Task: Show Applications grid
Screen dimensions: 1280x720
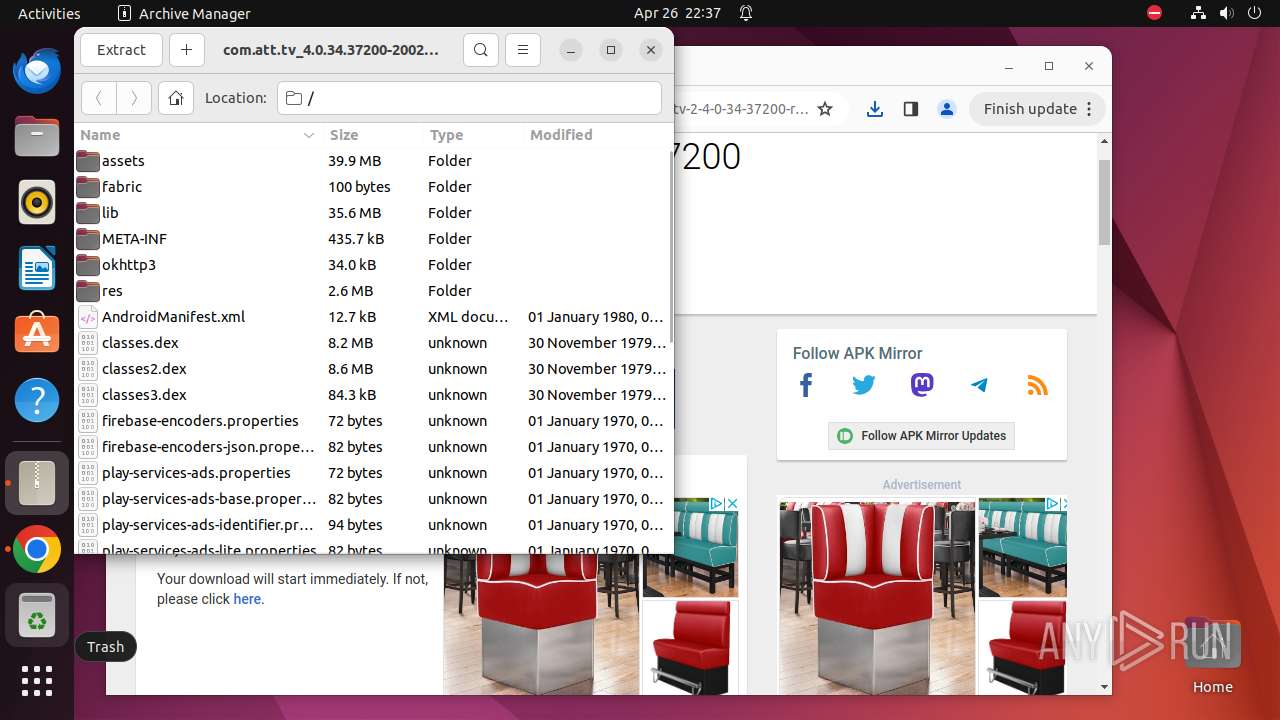Action: coord(37,681)
